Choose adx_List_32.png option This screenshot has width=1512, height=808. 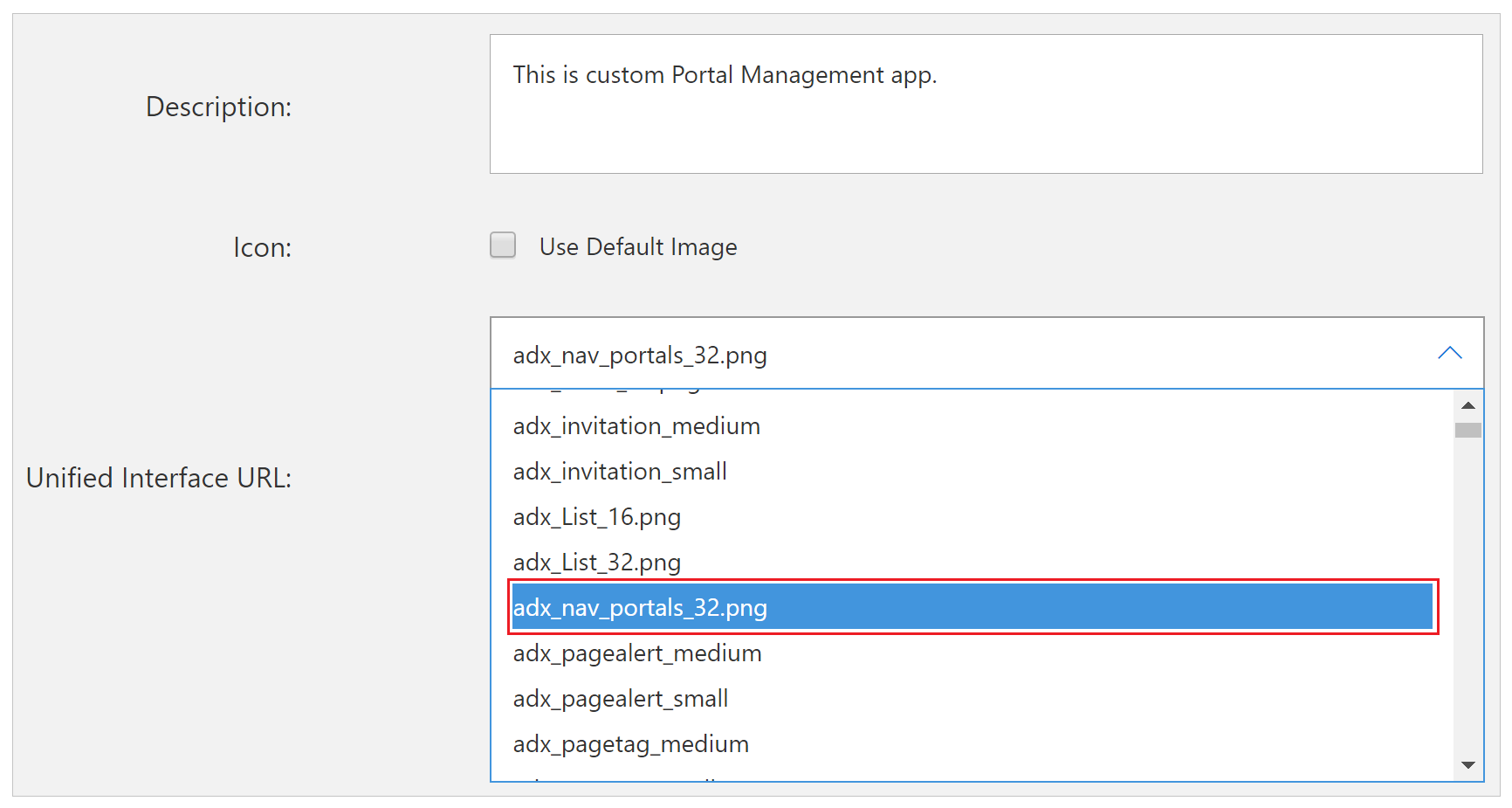click(x=972, y=563)
